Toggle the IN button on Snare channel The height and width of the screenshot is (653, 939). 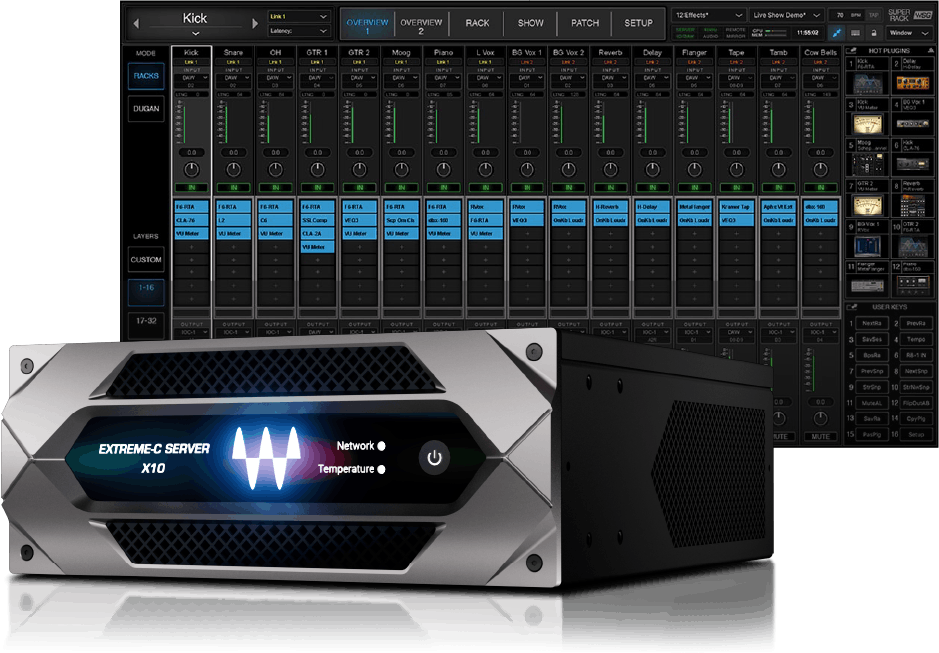coord(233,187)
